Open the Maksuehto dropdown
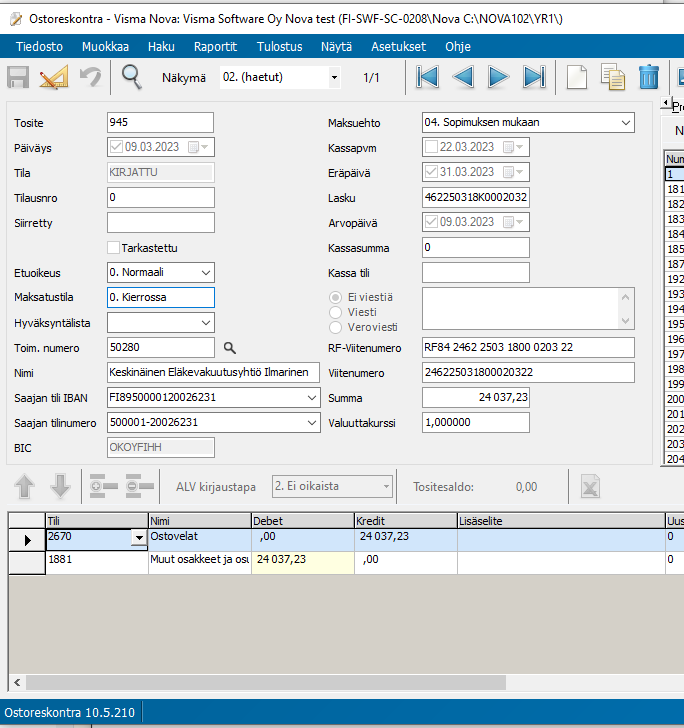 point(625,123)
